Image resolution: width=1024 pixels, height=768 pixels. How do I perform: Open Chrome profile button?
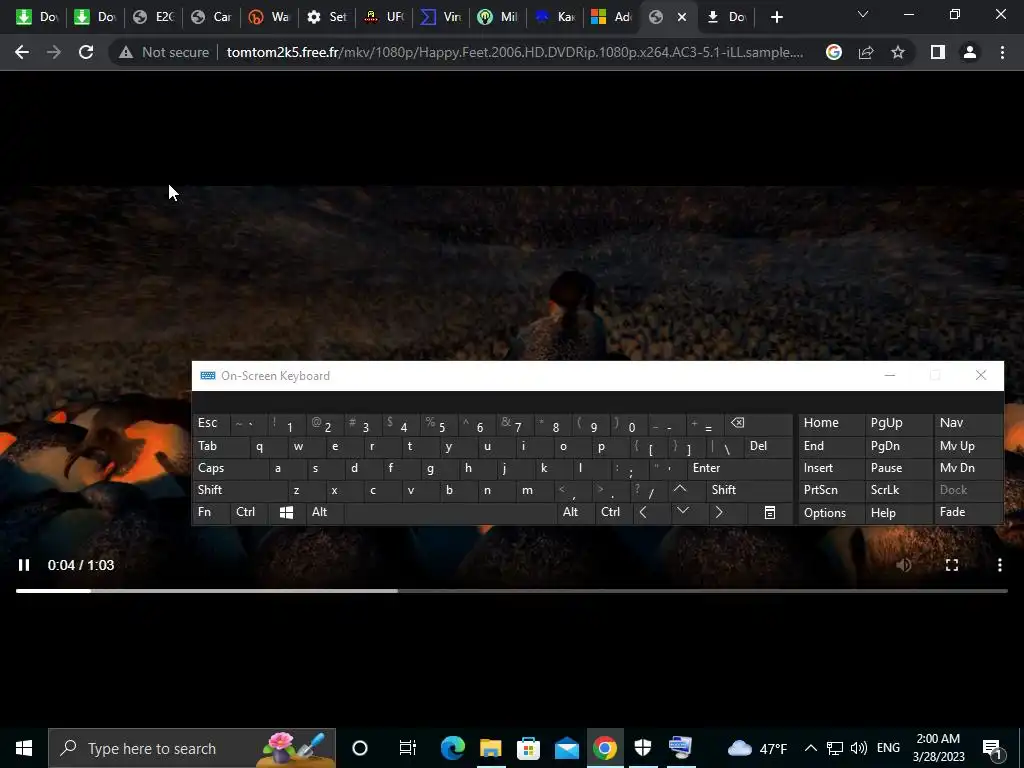pos(970,52)
